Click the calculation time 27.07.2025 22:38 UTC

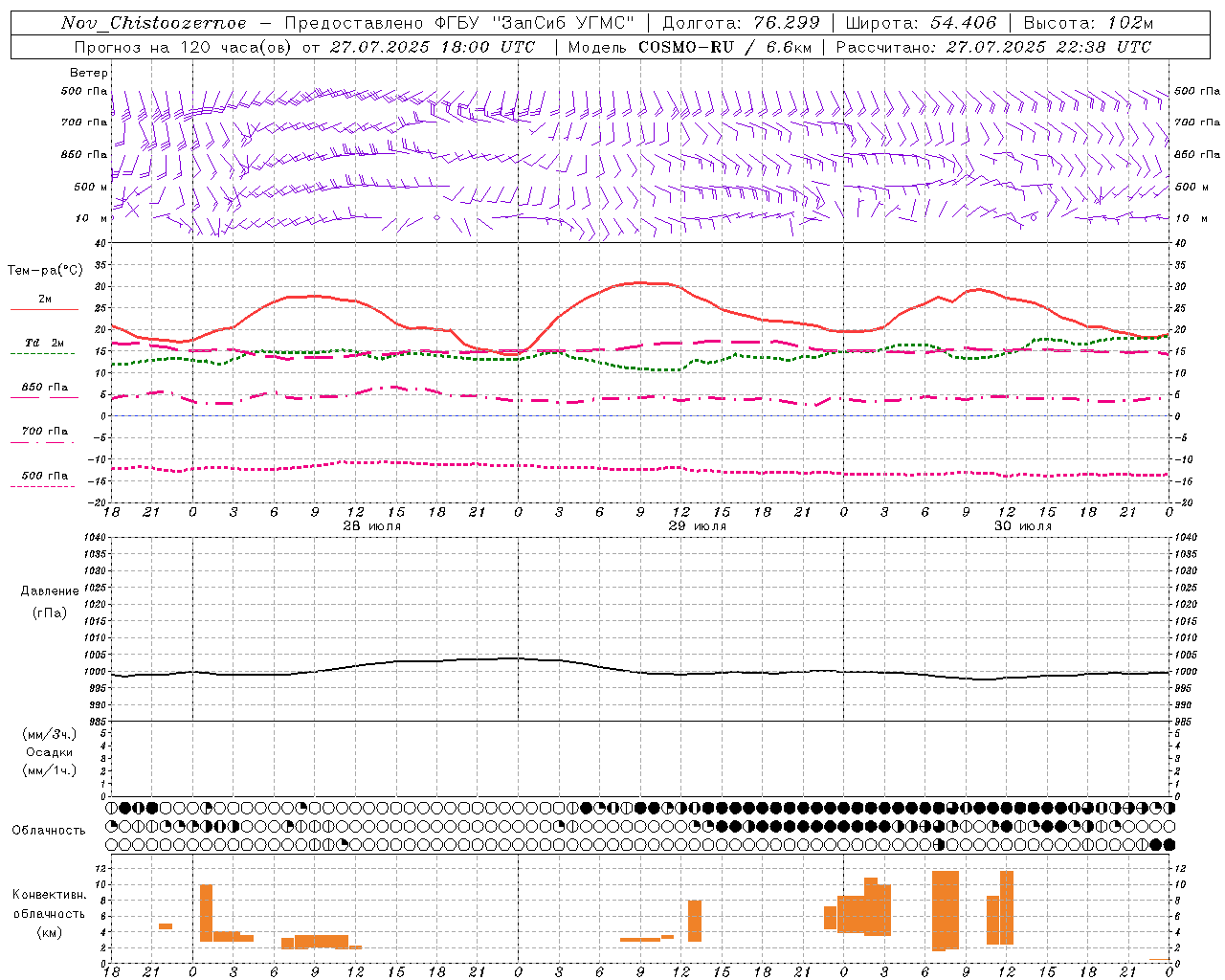[x=1049, y=47]
